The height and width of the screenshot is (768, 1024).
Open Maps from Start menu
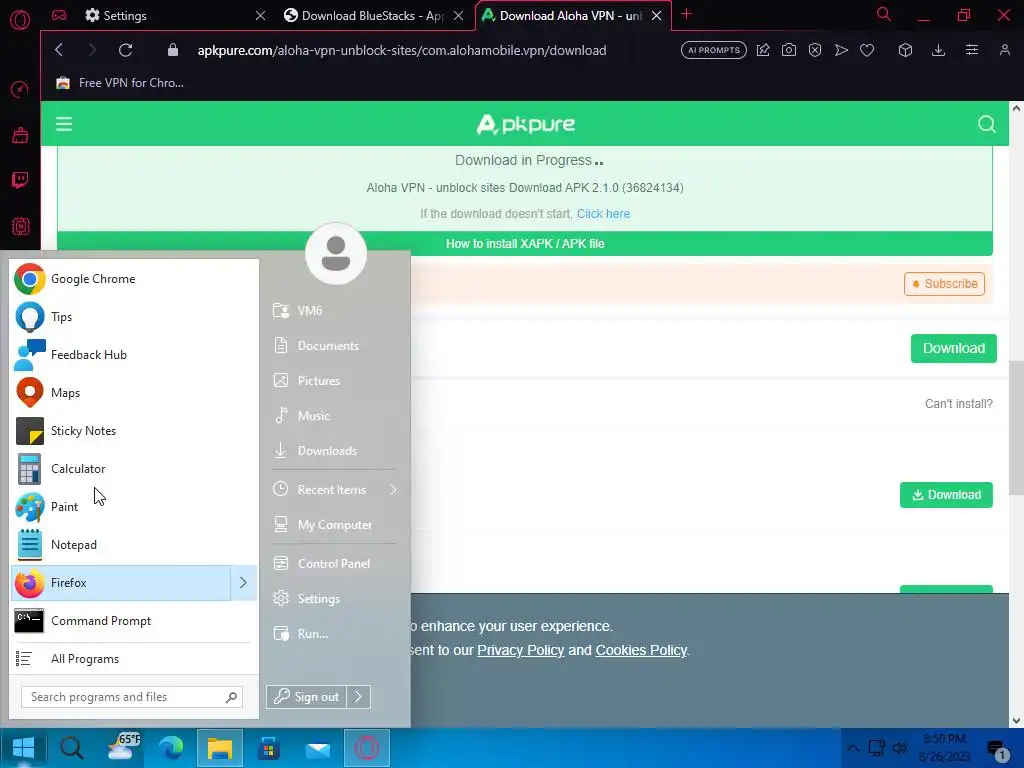coord(134,392)
